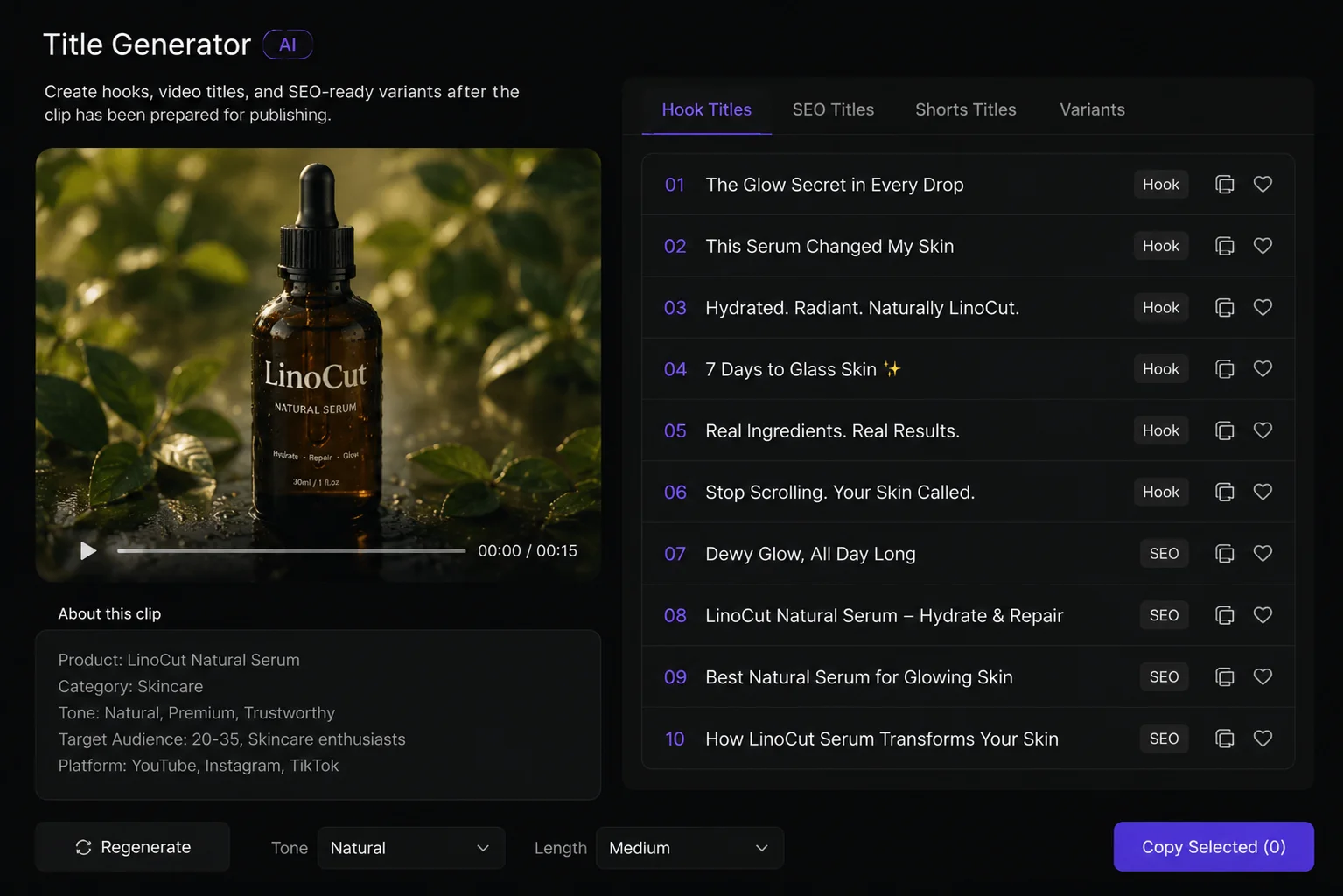This screenshot has height=896, width=1343.
Task: Copy title 'The Glow Secret in Every Drop'
Action: click(x=1225, y=185)
